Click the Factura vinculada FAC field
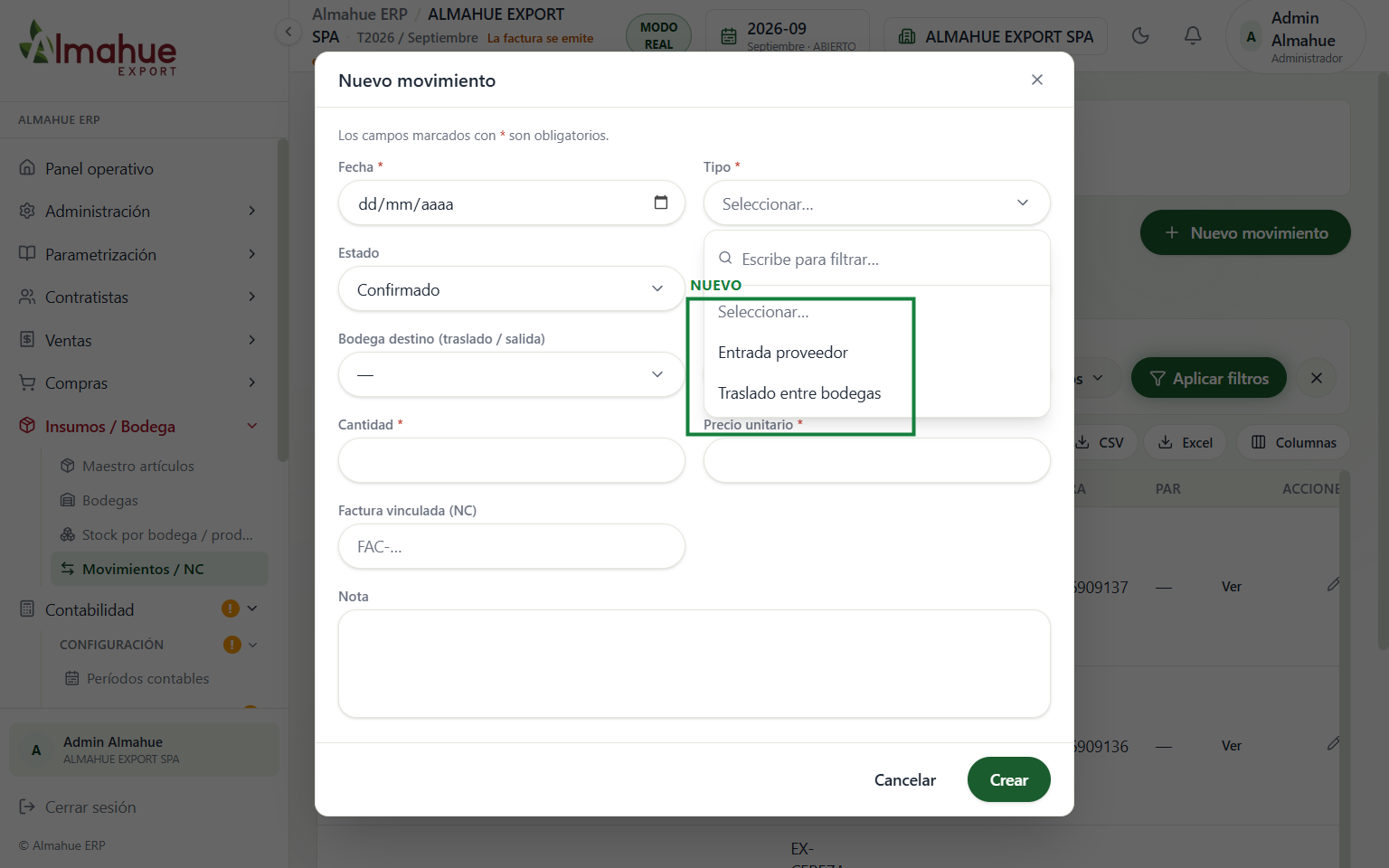The image size is (1389, 868). [x=511, y=546]
